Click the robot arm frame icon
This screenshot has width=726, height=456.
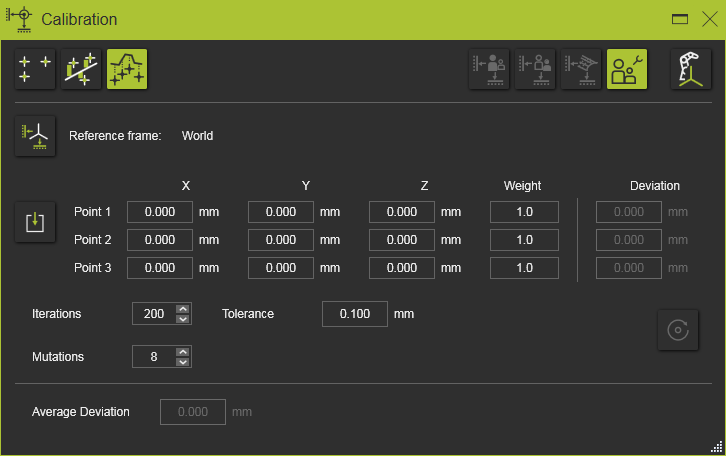690,69
